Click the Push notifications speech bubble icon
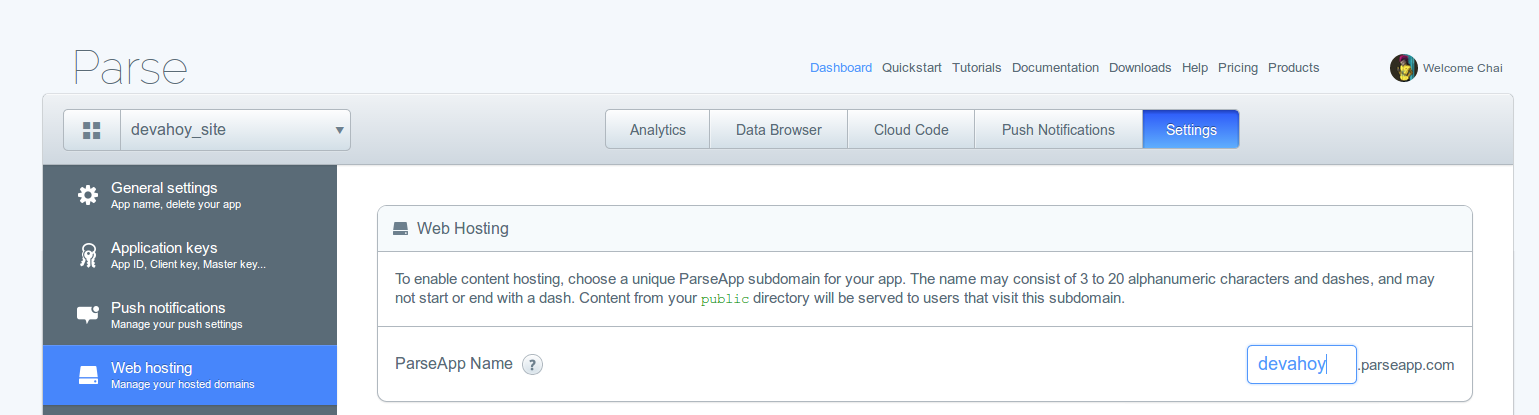The height and width of the screenshot is (415, 1539). (x=88, y=315)
